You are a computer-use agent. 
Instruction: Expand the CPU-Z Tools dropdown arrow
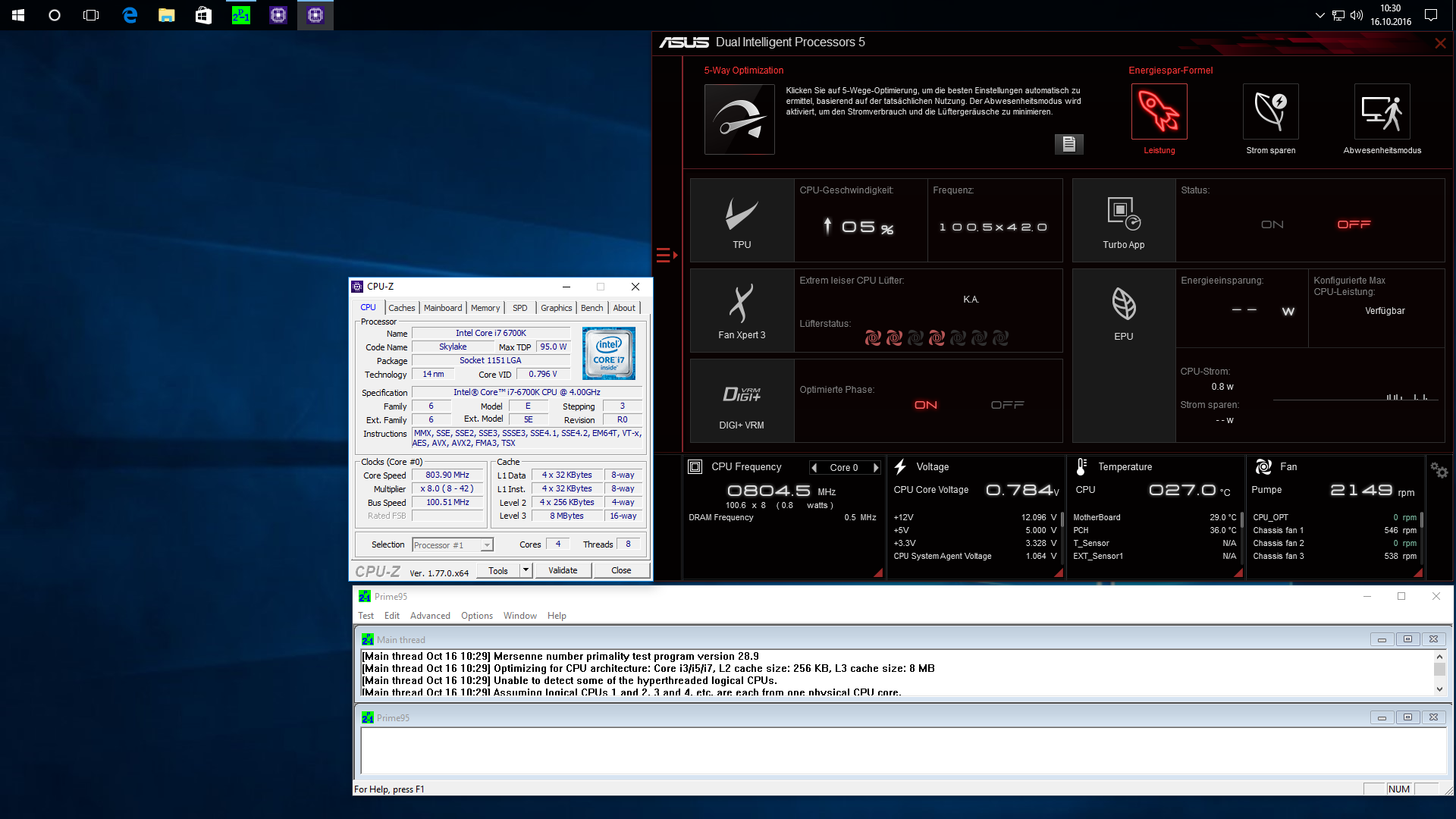pos(526,570)
